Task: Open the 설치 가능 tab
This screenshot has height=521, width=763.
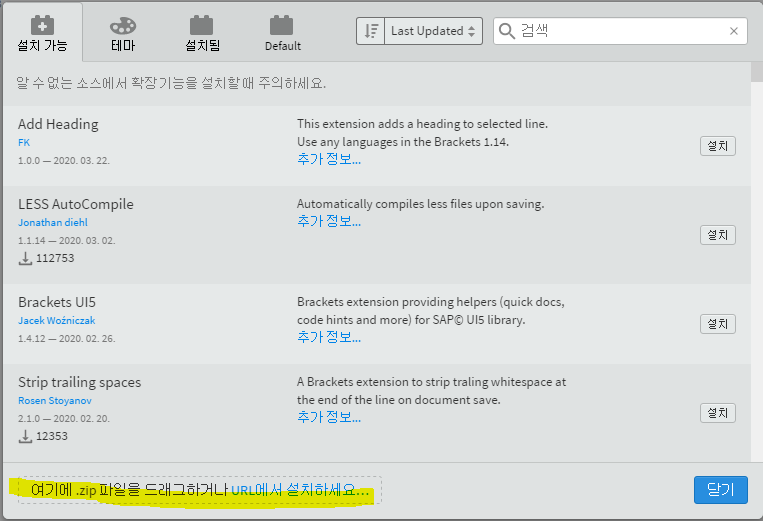Action: coord(42,33)
